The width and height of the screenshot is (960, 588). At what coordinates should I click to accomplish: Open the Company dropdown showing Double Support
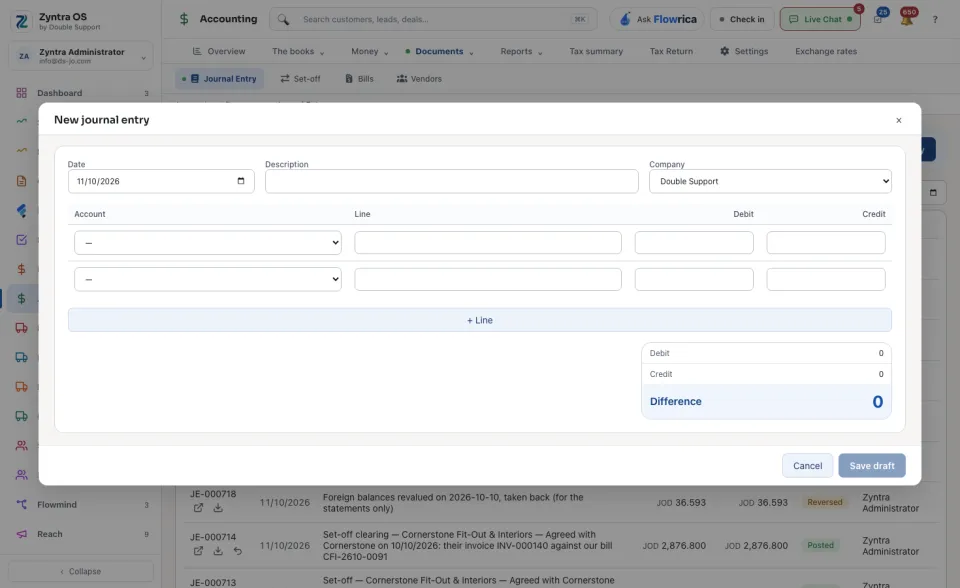click(x=770, y=181)
